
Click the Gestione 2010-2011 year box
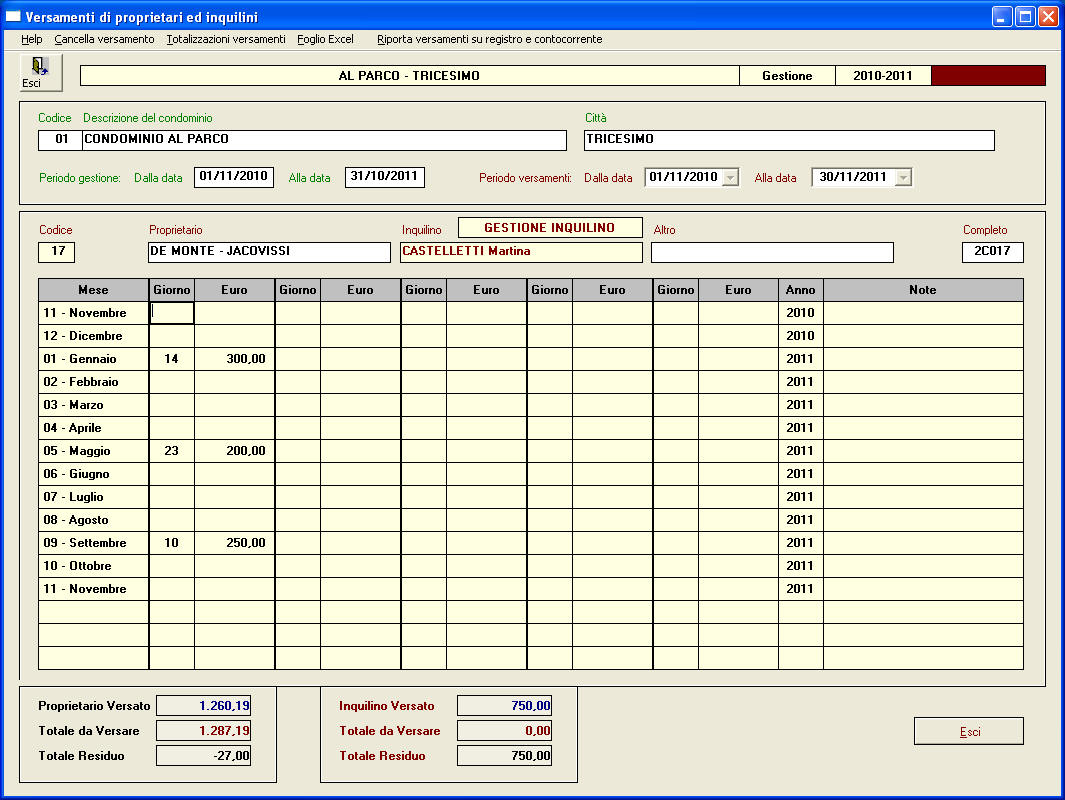click(883, 75)
